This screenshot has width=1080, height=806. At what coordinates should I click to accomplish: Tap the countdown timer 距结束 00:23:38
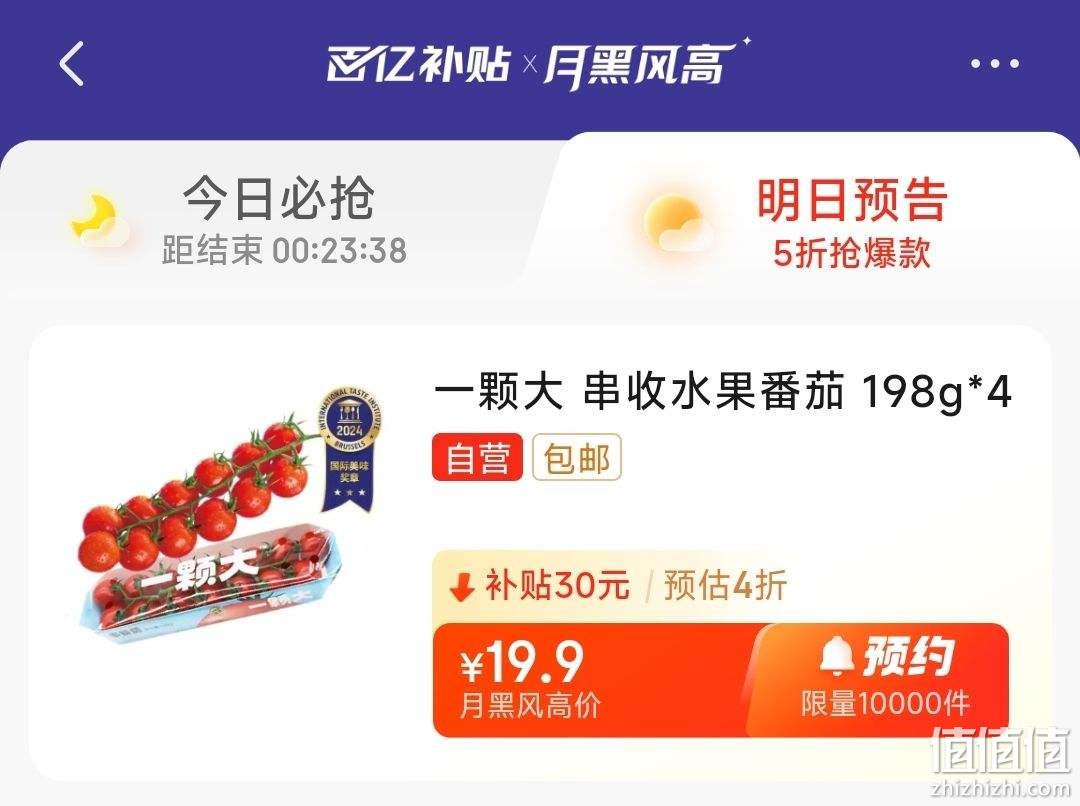[284, 249]
